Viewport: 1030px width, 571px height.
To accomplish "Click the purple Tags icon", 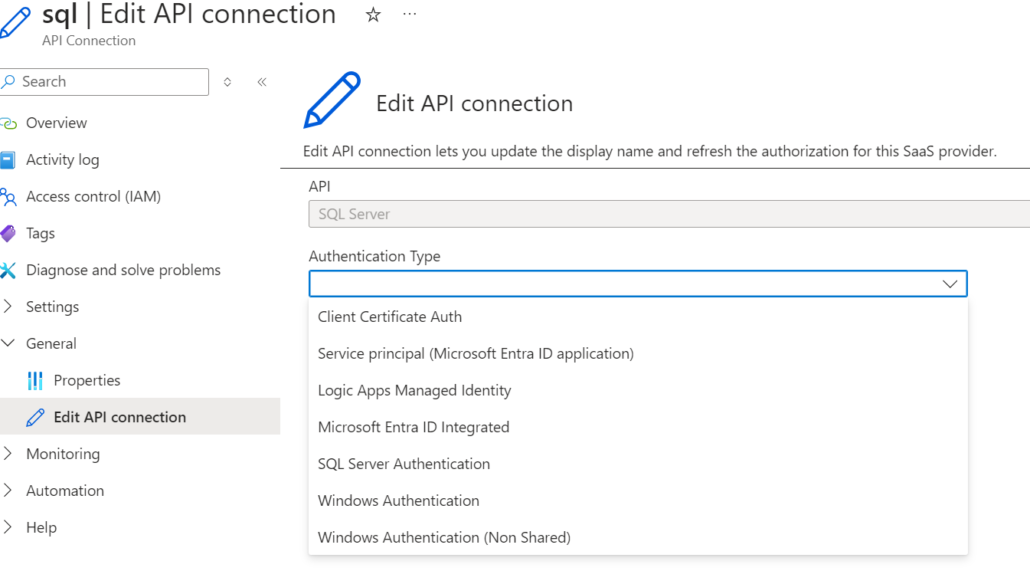I will tap(8, 233).
